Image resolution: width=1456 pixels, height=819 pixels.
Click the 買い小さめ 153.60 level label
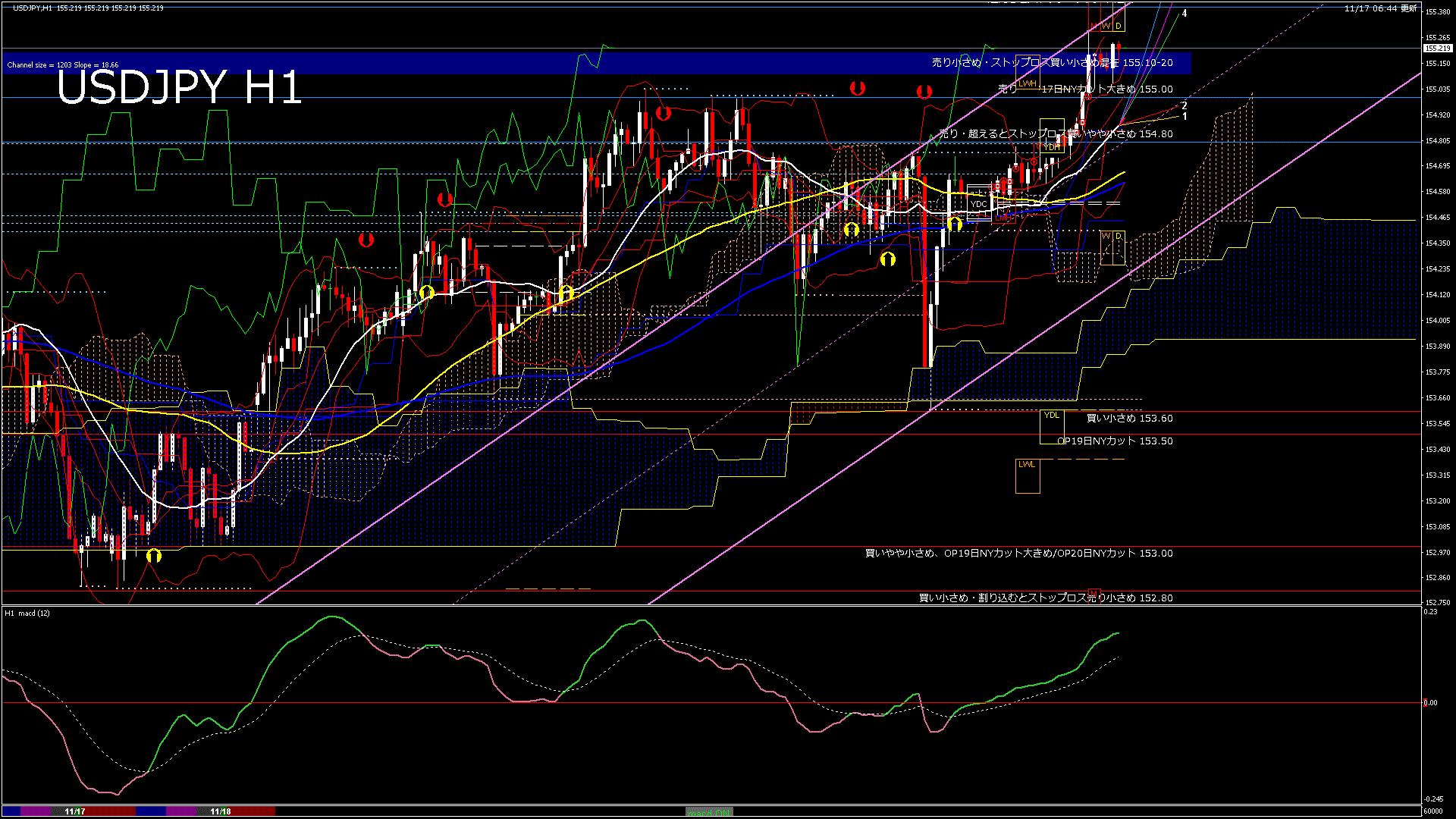[x=1129, y=418]
